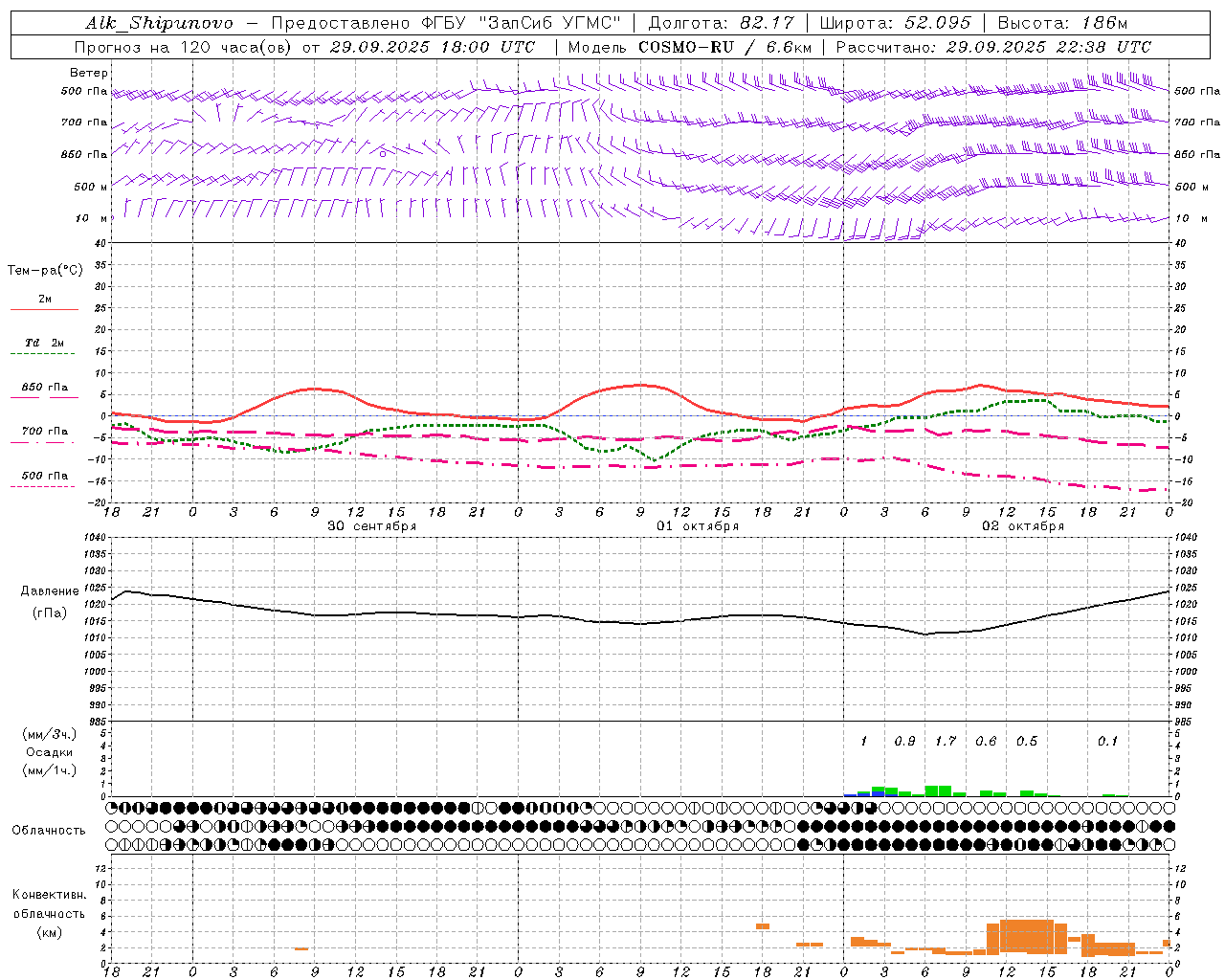This screenshot has width=1225, height=980.
Task: Click the Ветер panel label
Action: click(89, 73)
